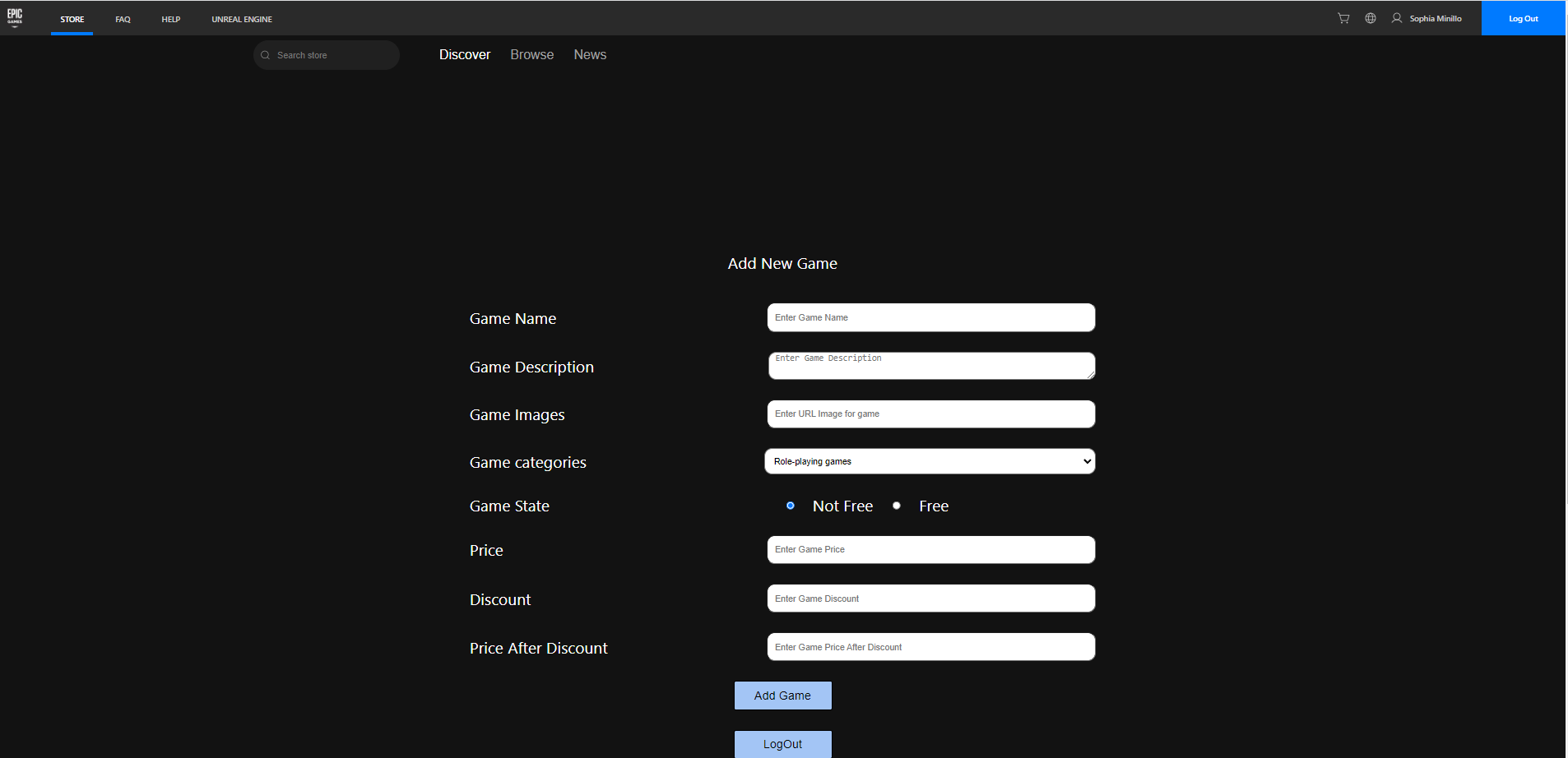Focus the Enter Game Discount field
Image resolution: width=1568 pixels, height=758 pixels.
tap(931, 599)
